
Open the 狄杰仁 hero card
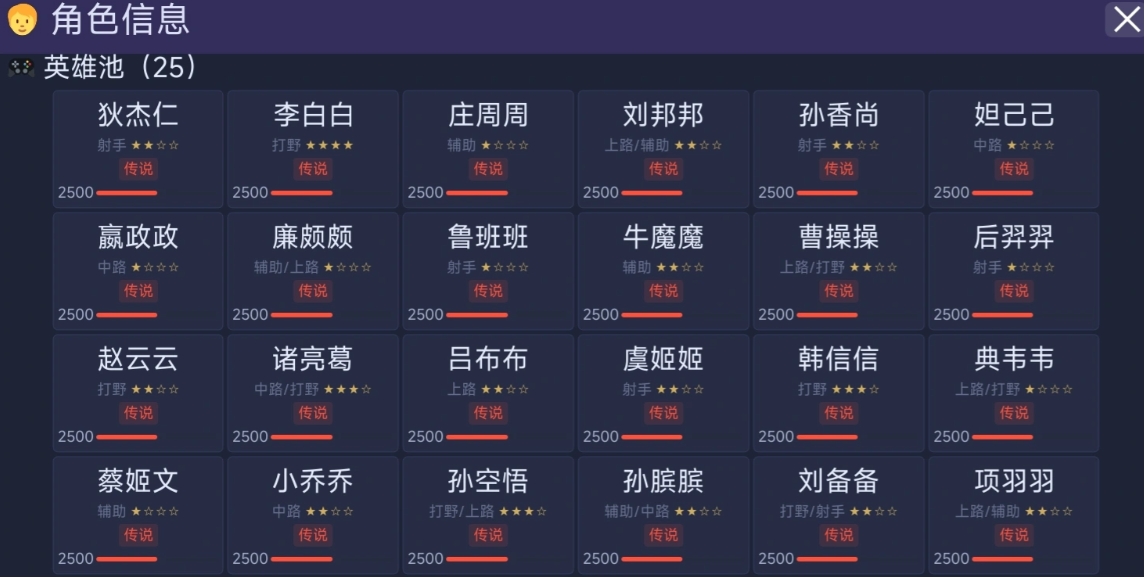click(138, 150)
